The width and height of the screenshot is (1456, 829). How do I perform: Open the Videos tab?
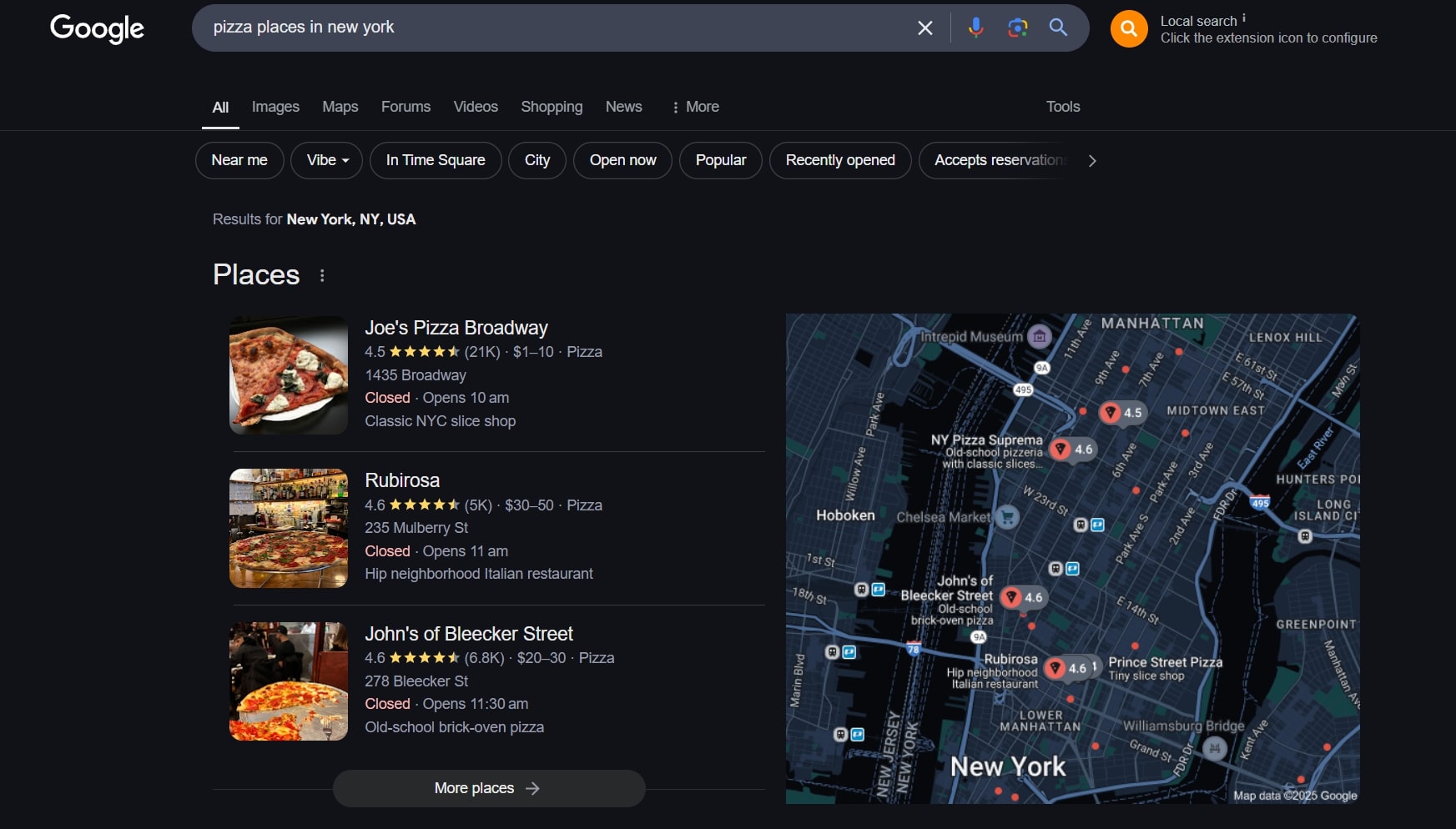pyautogui.click(x=476, y=107)
